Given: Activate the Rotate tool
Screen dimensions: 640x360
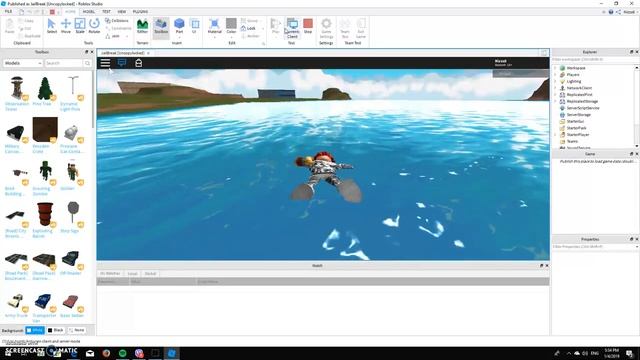Looking at the screenshot, I should point(94,26).
